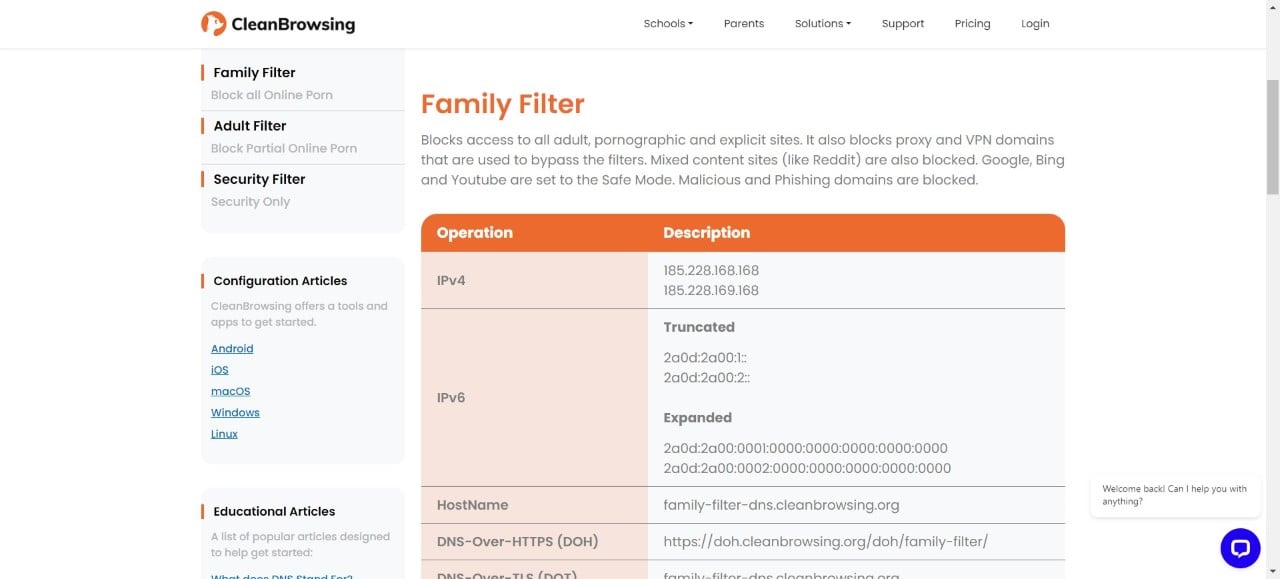Open the Android configuration article
1280x579 pixels.
(232, 349)
